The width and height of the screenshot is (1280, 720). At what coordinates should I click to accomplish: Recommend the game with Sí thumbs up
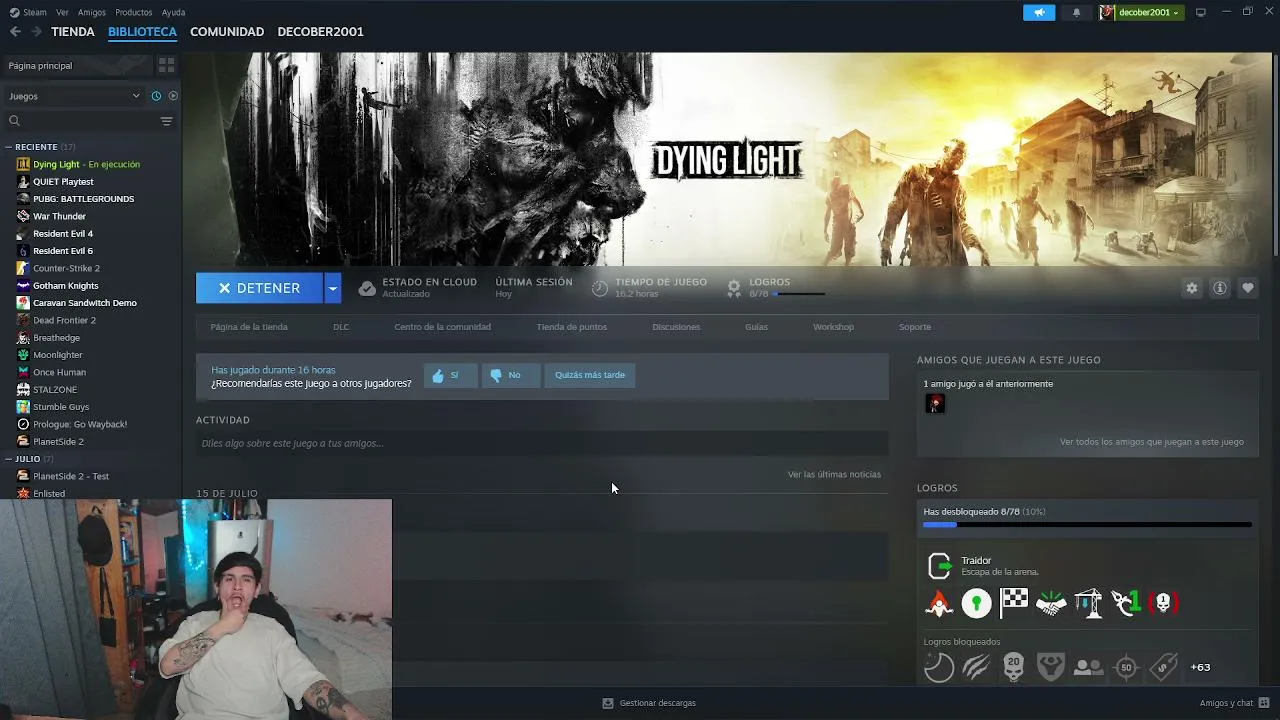tap(449, 375)
